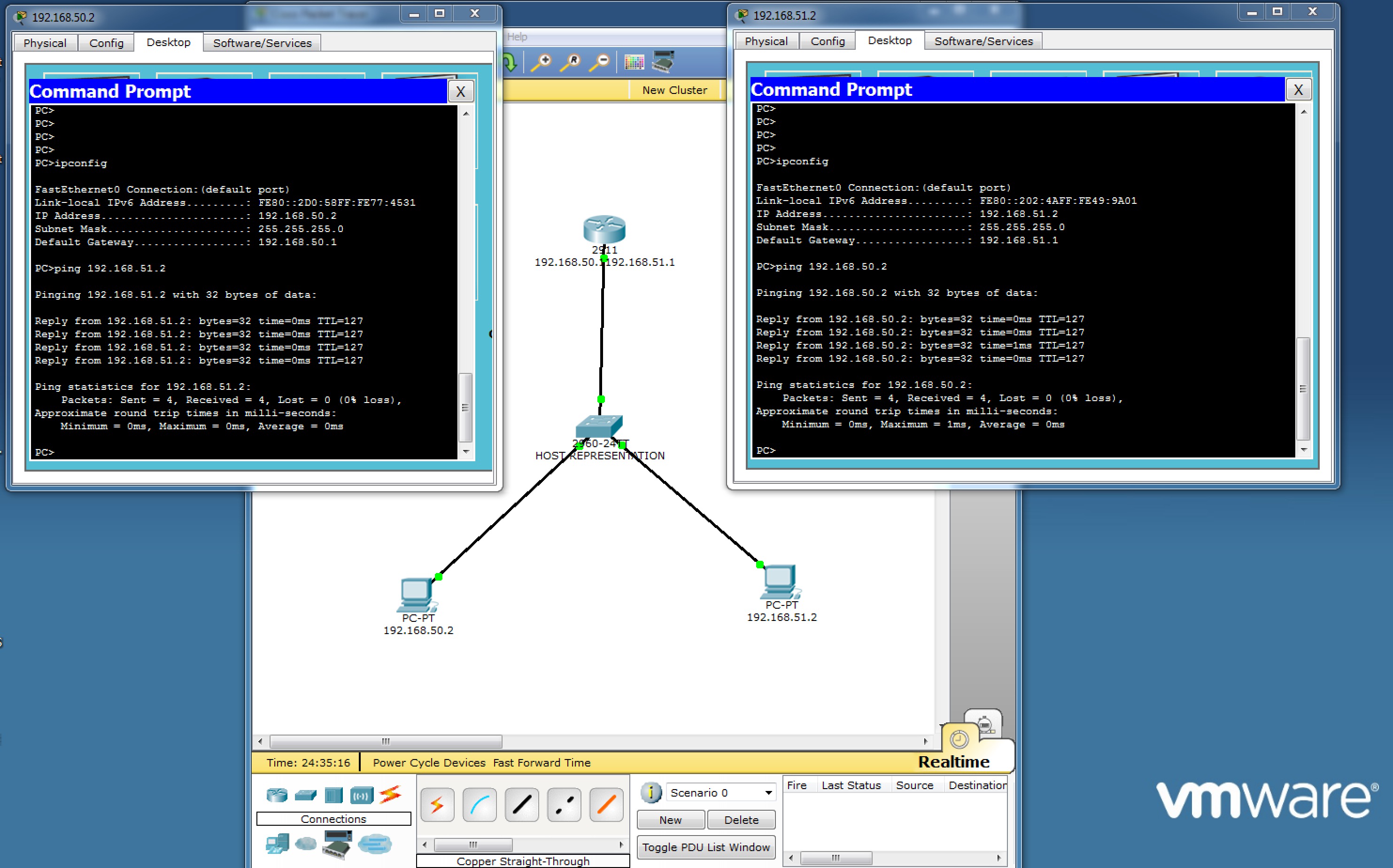
Task: Click the 2911 router on the workspace
Action: tap(604, 230)
